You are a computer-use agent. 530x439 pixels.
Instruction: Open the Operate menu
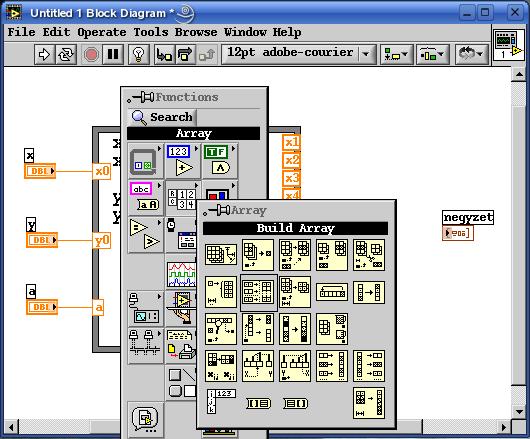point(102,32)
